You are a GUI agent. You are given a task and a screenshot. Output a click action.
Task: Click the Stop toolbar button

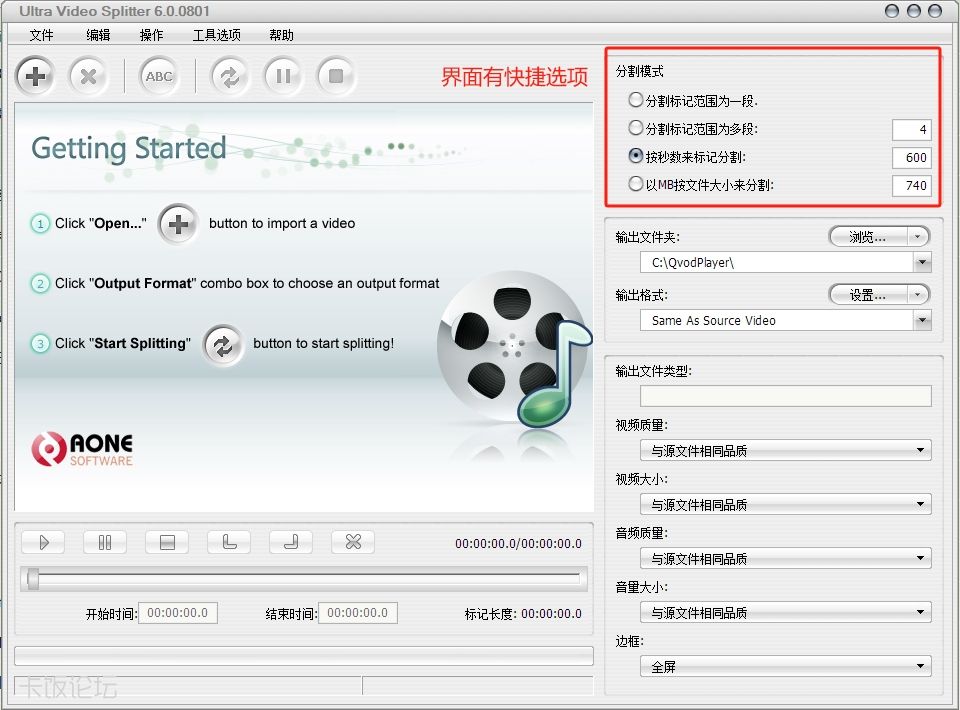coord(336,76)
